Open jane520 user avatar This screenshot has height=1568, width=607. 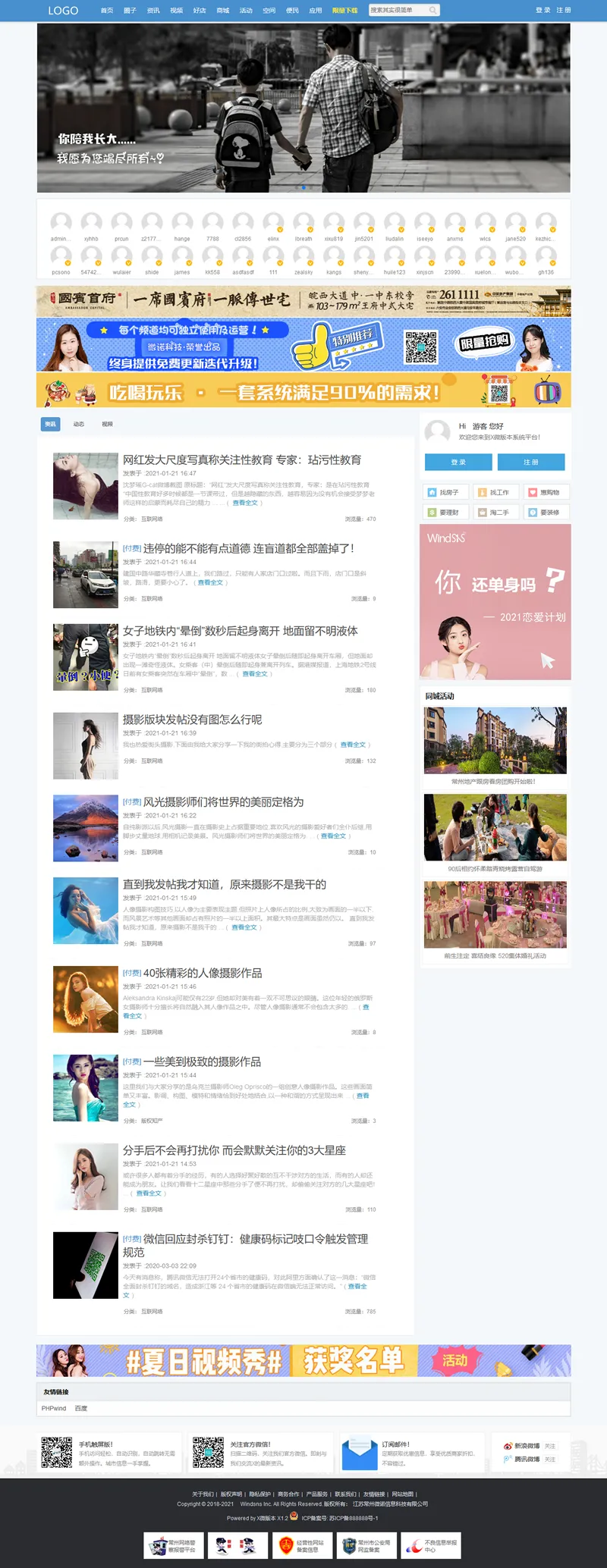click(515, 223)
